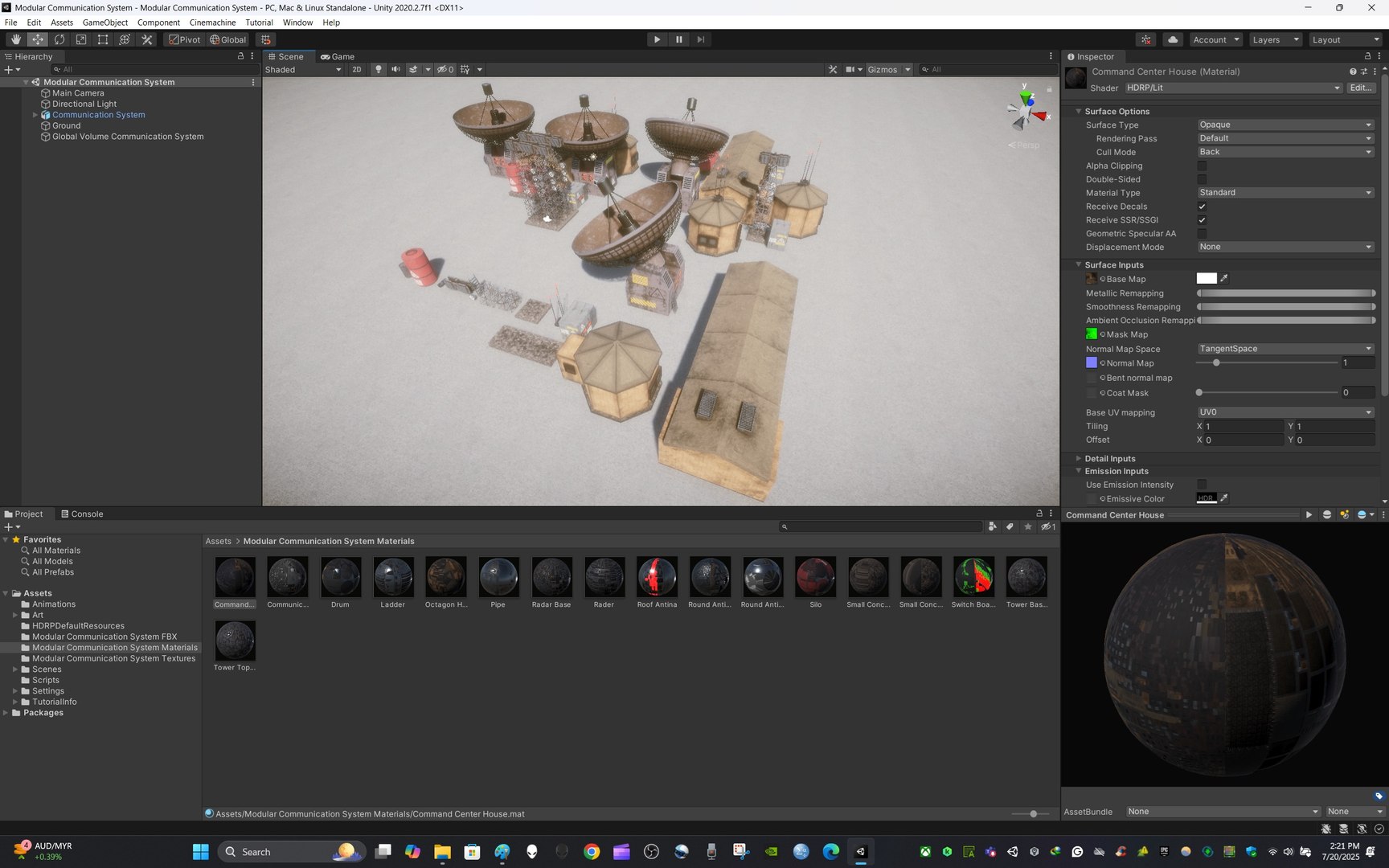The height and width of the screenshot is (868, 1389).
Task: Click the Pause button
Action: click(x=679, y=39)
